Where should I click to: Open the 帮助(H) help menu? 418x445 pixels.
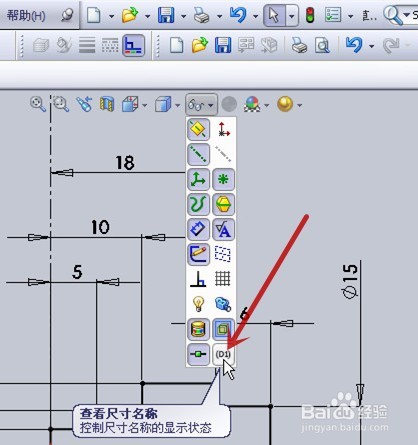(26, 15)
